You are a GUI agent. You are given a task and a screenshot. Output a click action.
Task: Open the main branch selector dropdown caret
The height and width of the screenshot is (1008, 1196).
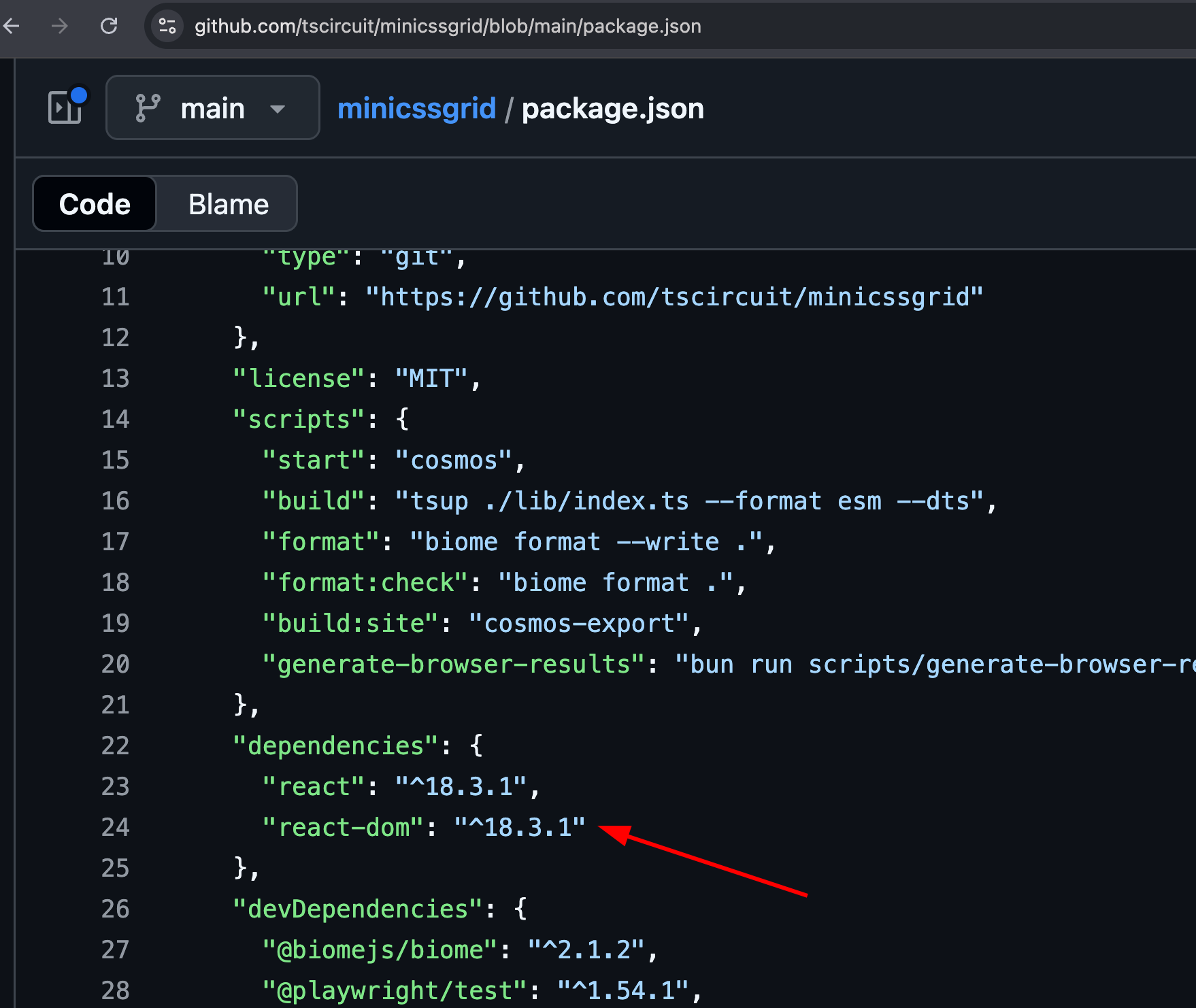(278, 109)
